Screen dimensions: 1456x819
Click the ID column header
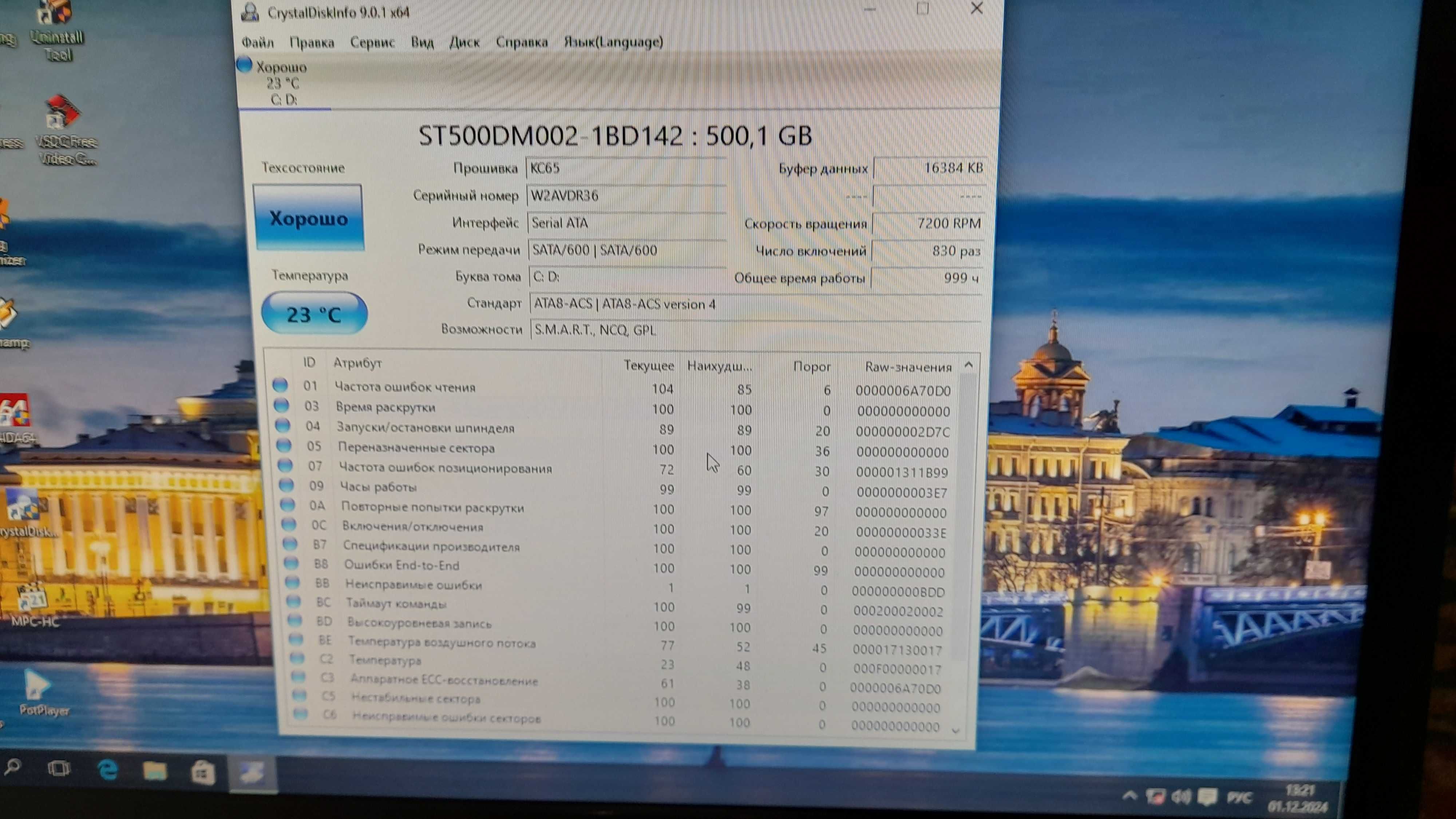point(309,362)
